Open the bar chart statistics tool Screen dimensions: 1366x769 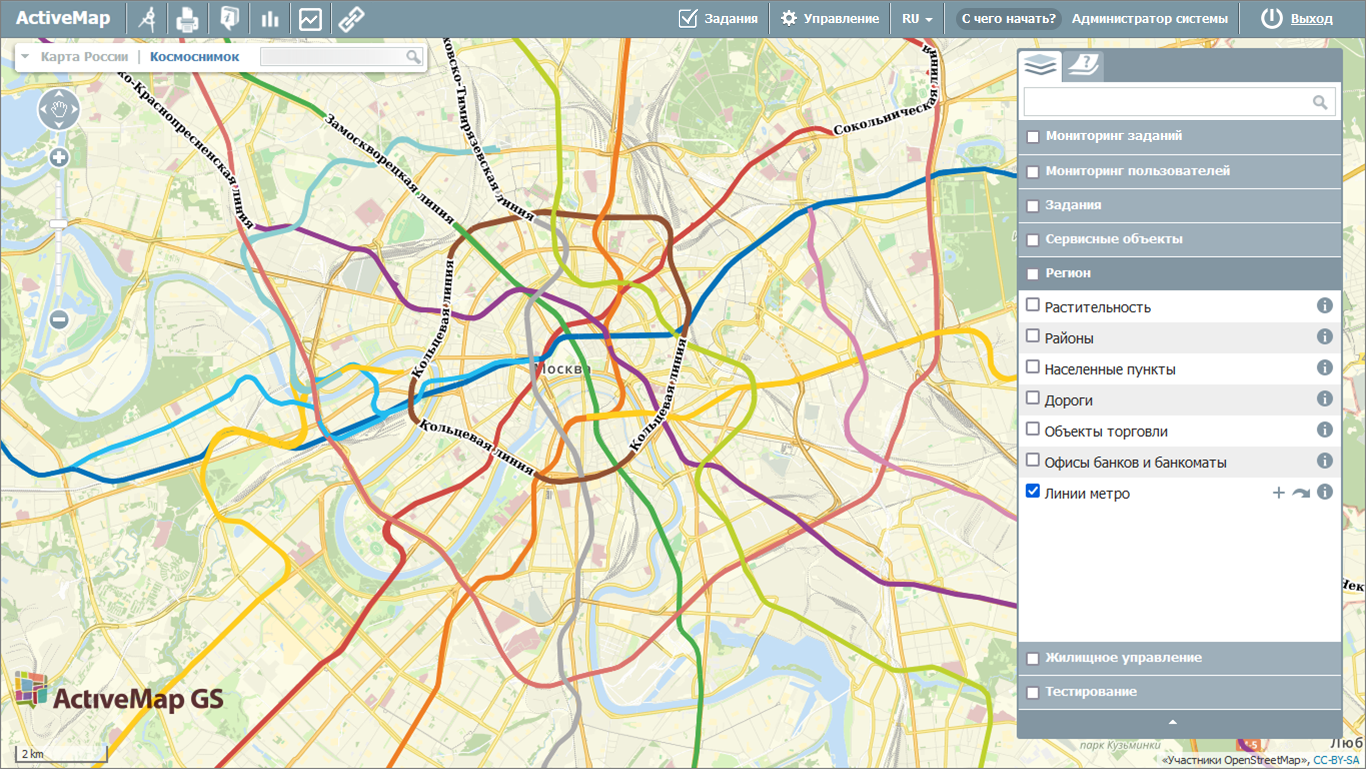(269, 18)
